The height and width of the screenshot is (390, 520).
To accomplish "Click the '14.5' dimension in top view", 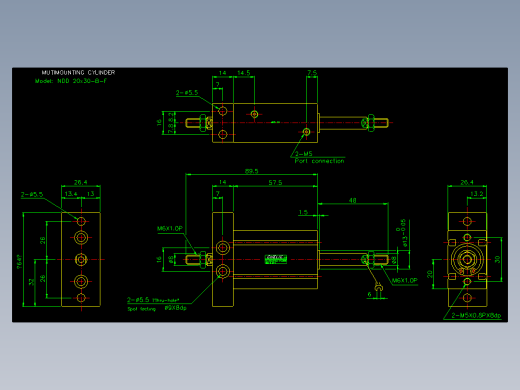I will (244, 73).
